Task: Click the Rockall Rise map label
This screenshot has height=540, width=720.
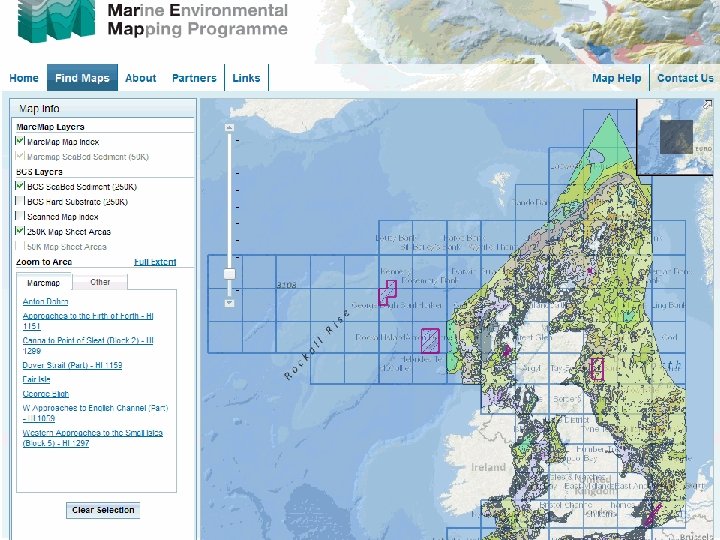Action: click(317, 345)
